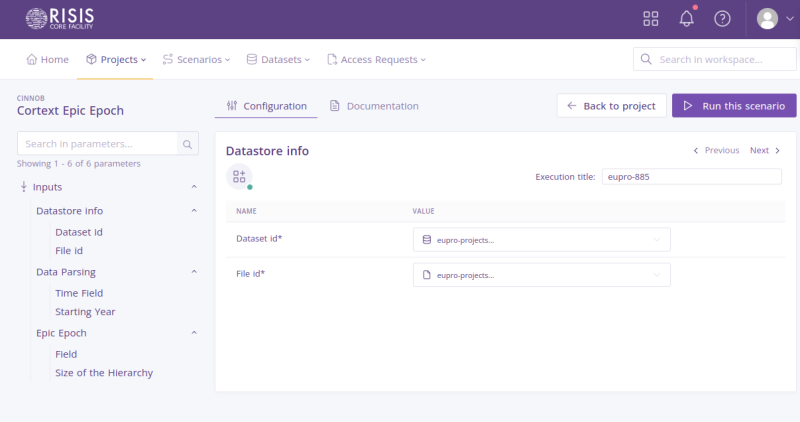Image resolution: width=800 pixels, height=422 pixels.
Task: Collapse the Inputs tree section
Action: click(193, 187)
